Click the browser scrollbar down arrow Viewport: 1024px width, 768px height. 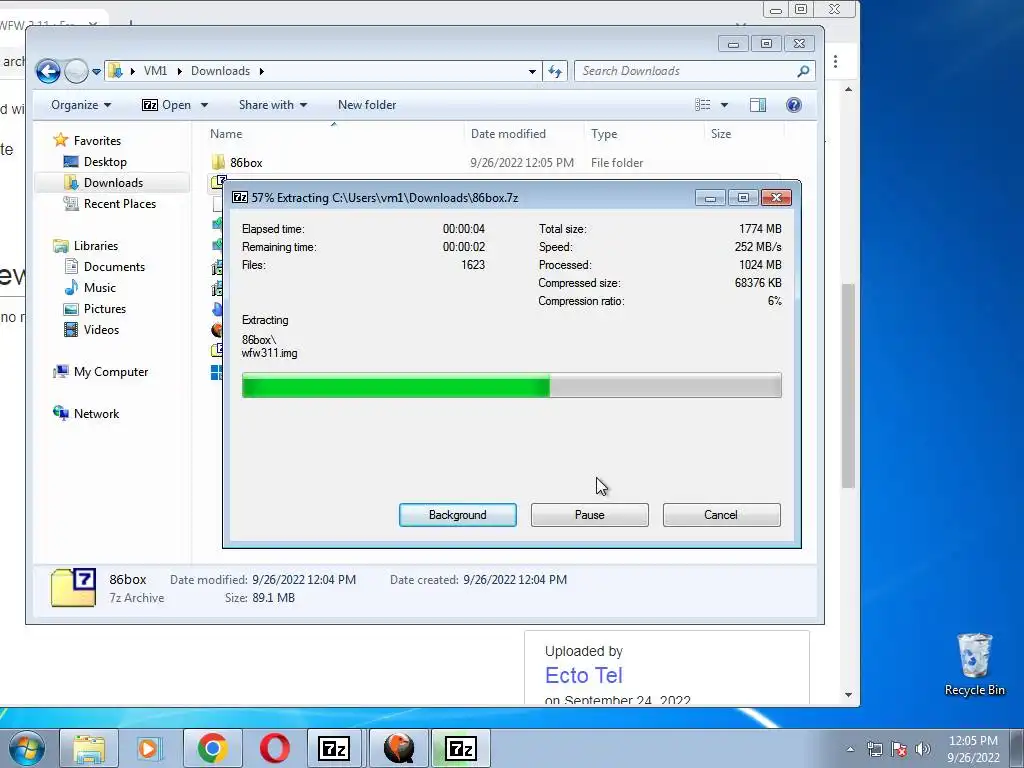click(x=848, y=695)
